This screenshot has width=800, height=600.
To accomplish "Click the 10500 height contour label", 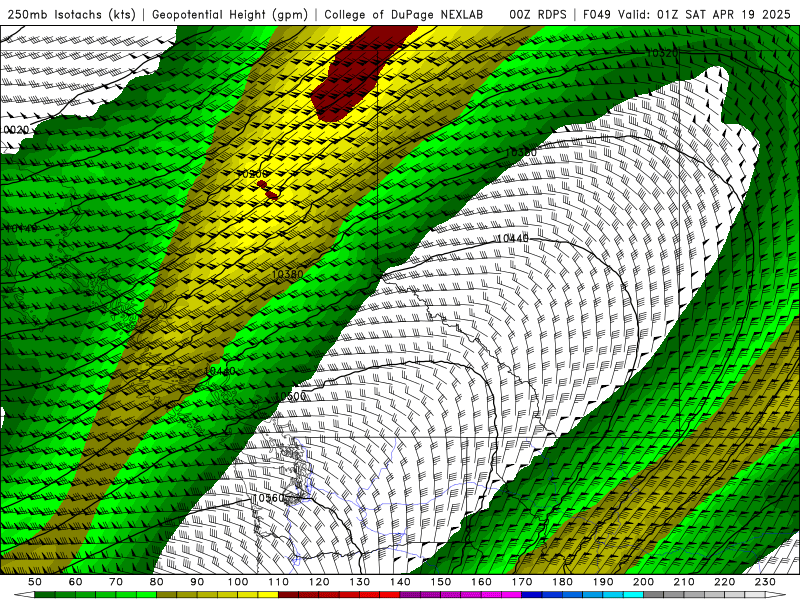I will coord(290,396).
